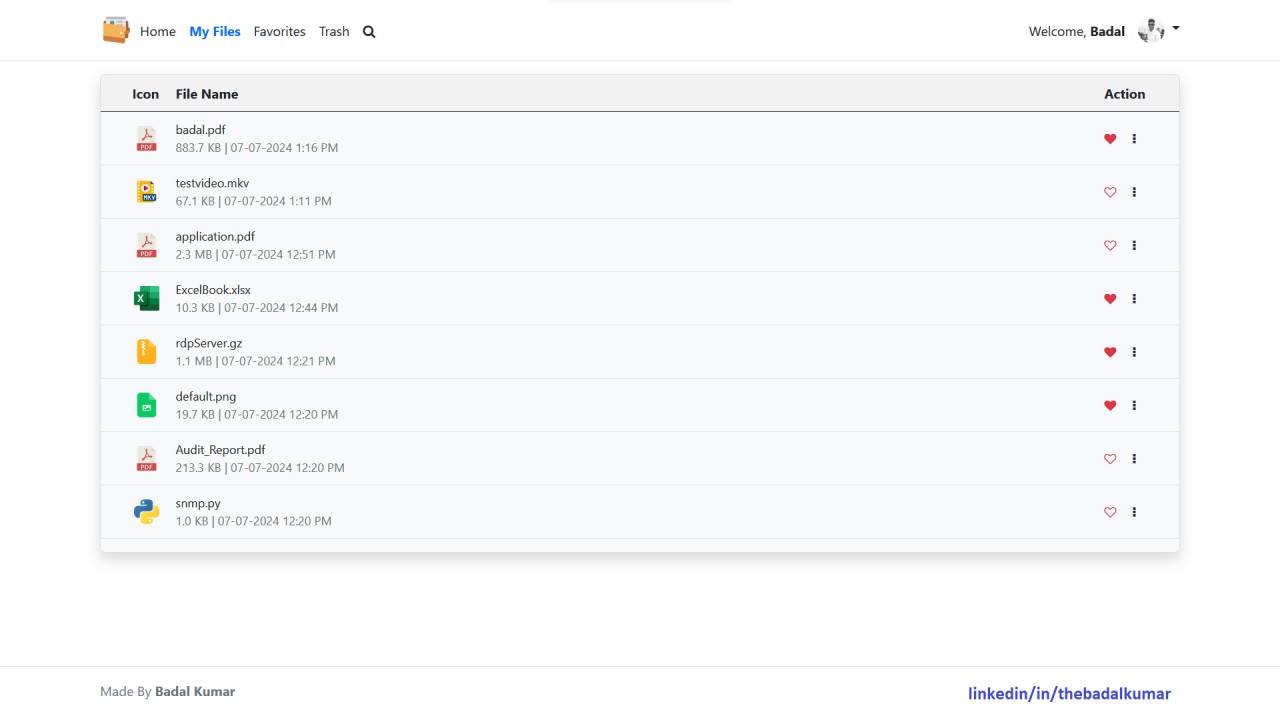Image resolution: width=1280 pixels, height=720 pixels.
Task: Unfavorite badal.pdf using the heart
Action: click(1110, 139)
